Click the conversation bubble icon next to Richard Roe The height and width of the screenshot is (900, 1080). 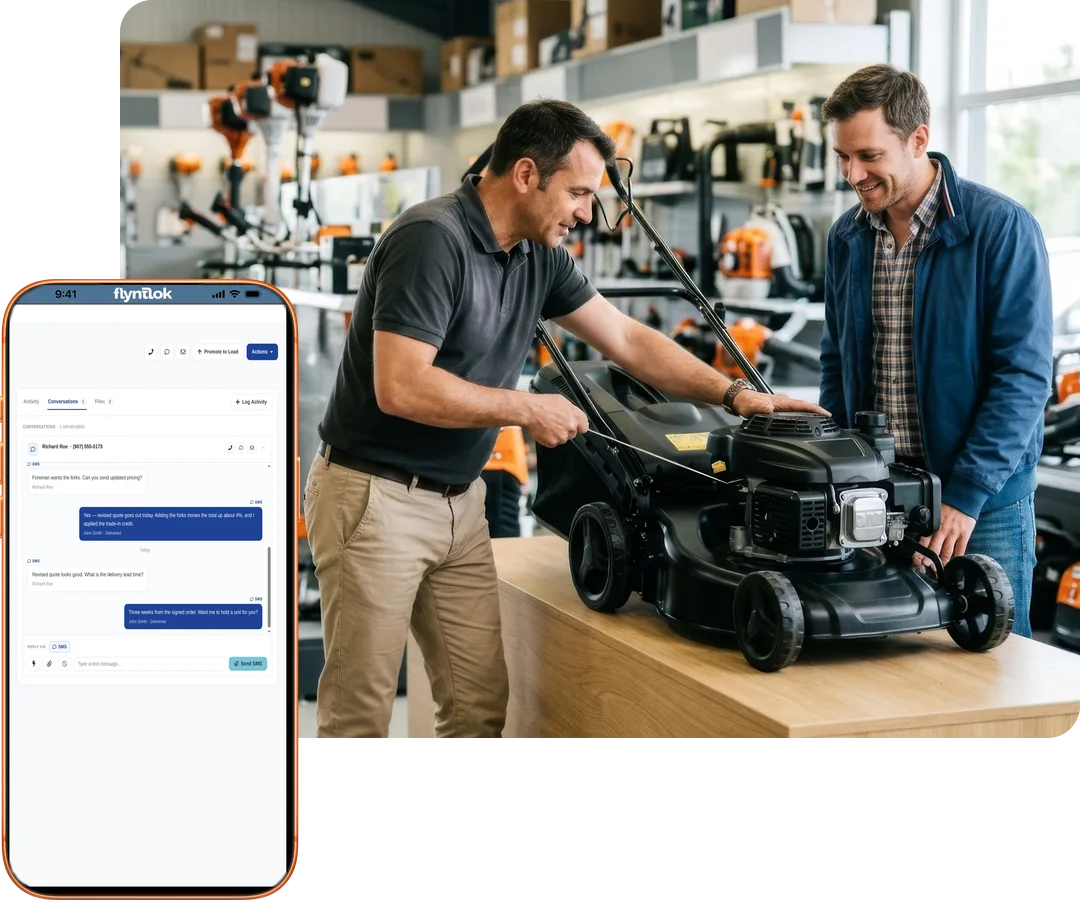pos(32,449)
